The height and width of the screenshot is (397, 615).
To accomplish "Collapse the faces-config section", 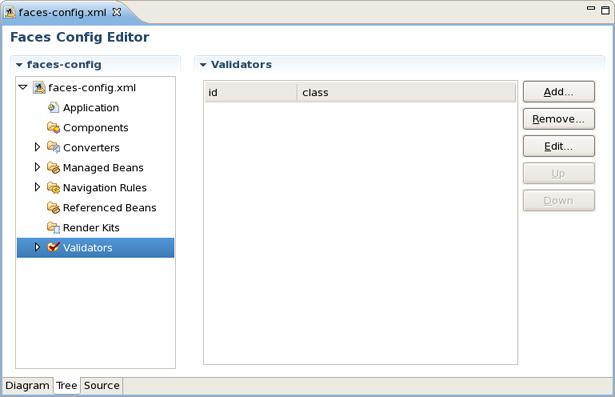I will [19, 65].
